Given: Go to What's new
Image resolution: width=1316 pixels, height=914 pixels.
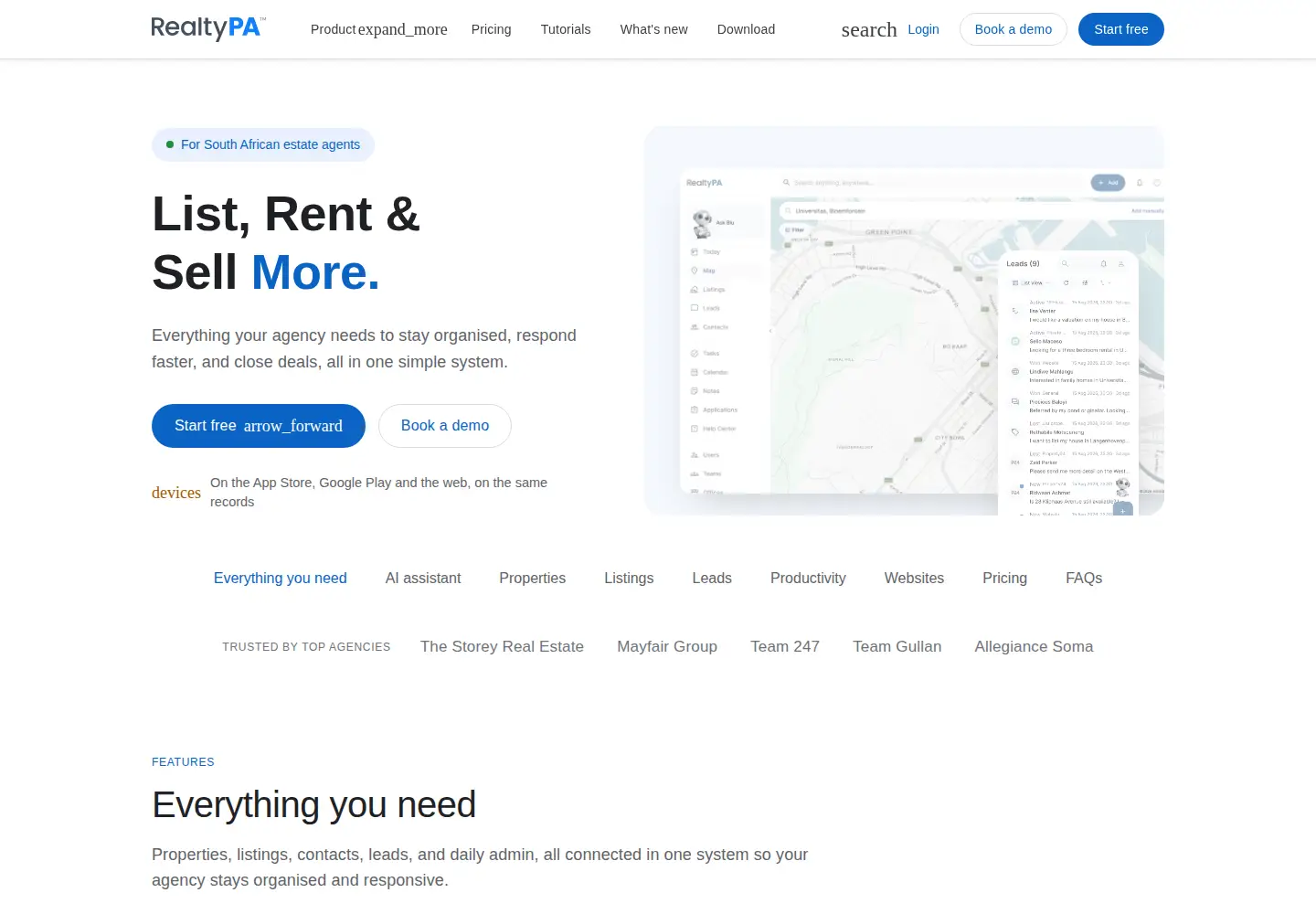Looking at the screenshot, I should click(653, 29).
